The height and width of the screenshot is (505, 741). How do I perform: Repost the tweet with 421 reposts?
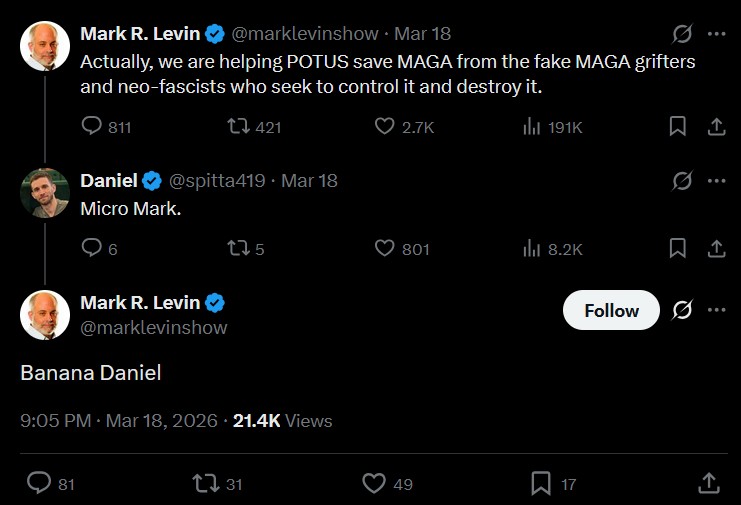239,126
